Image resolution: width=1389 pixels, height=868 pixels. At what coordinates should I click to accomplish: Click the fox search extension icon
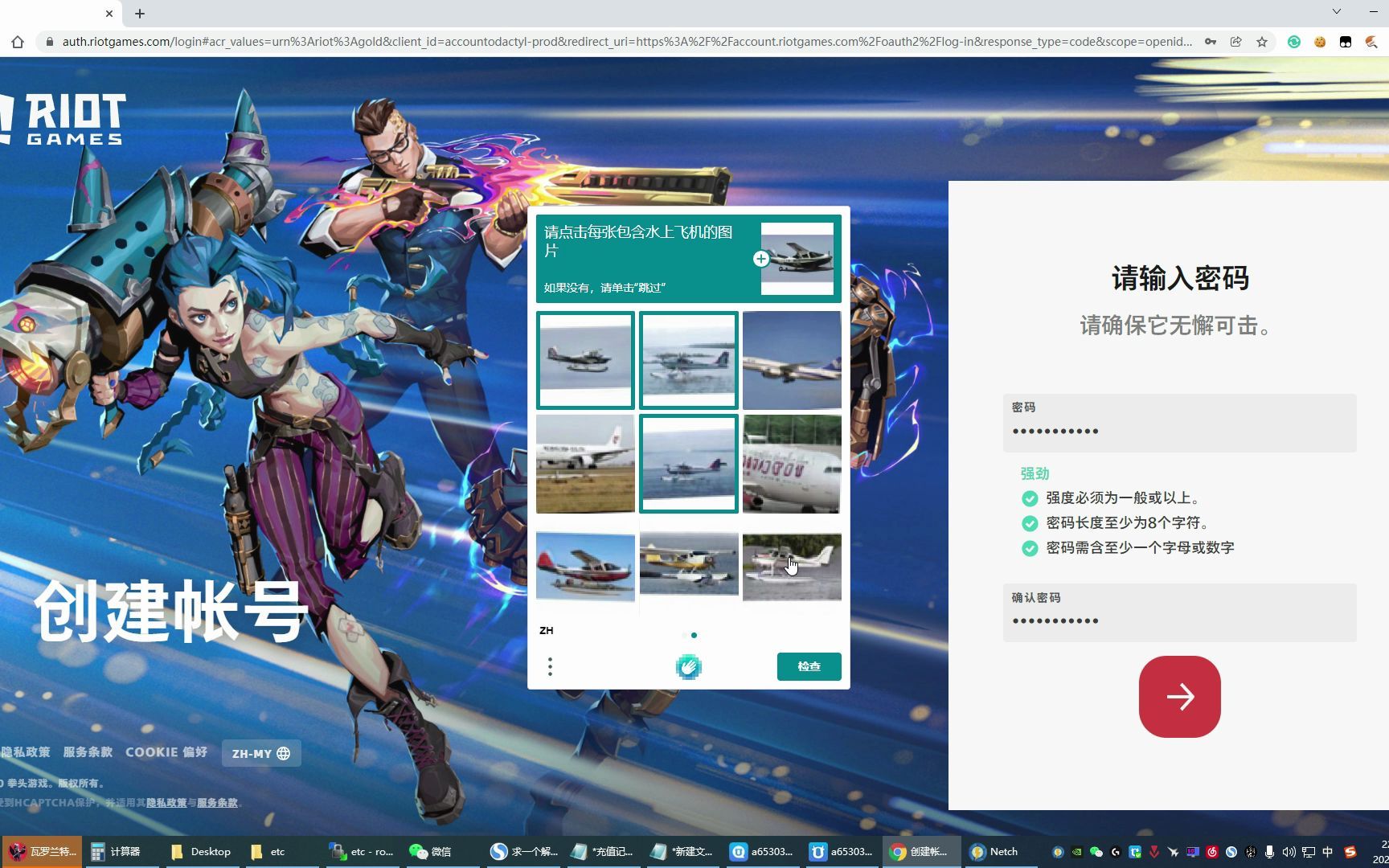(1371, 42)
